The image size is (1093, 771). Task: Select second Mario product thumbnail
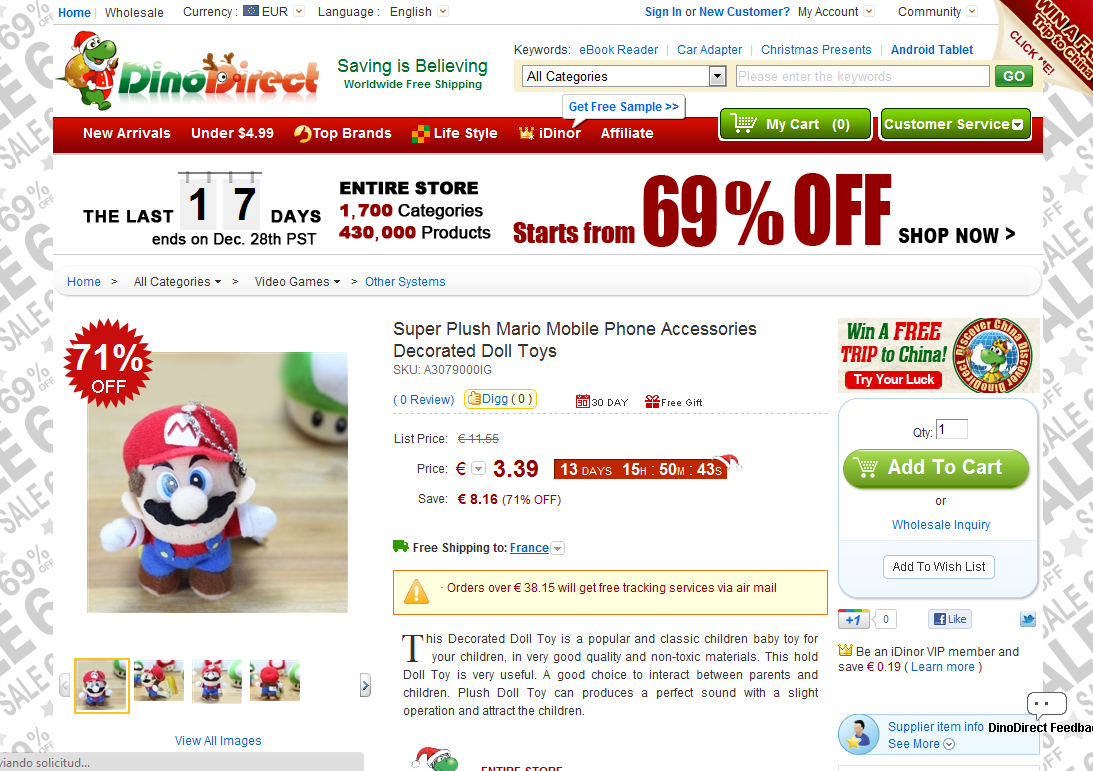(x=159, y=680)
